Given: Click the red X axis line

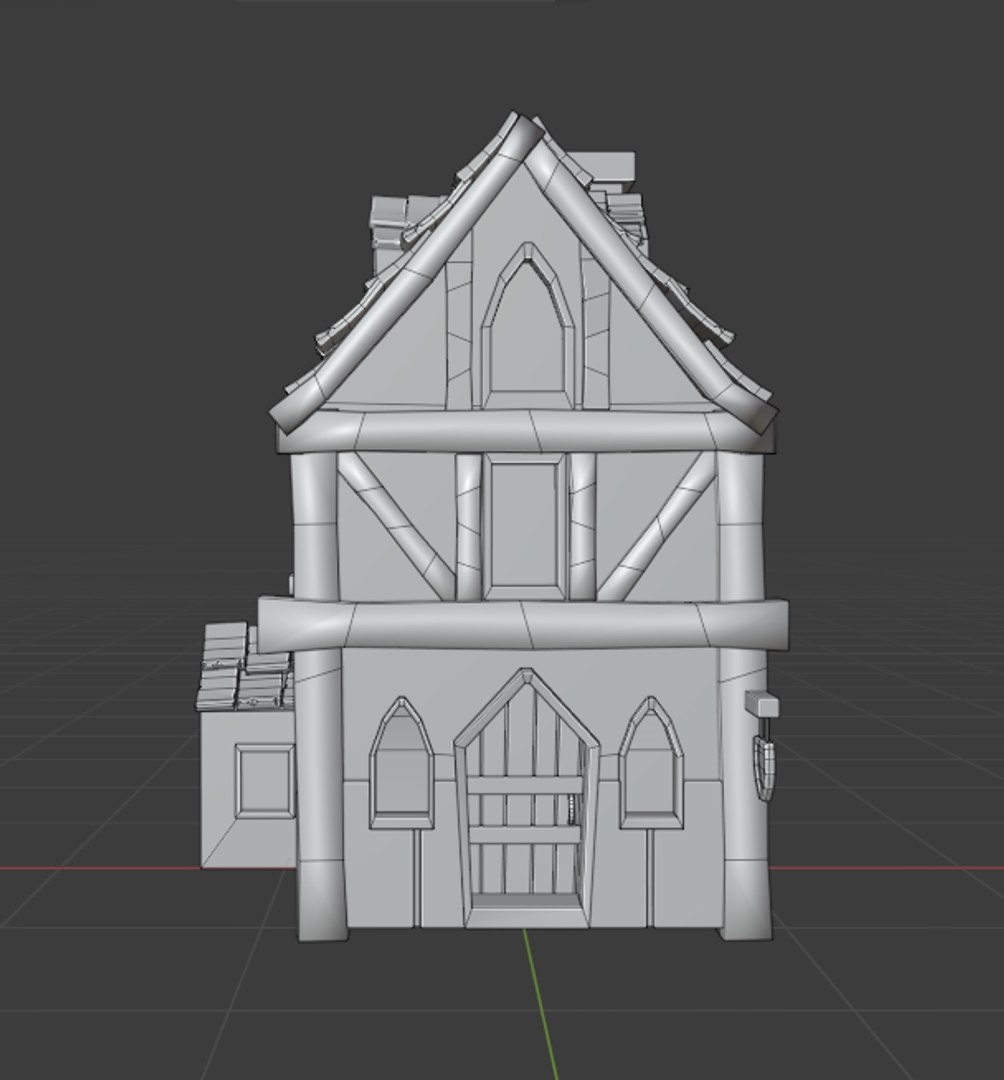Looking at the screenshot, I should (x=887, y=868).
